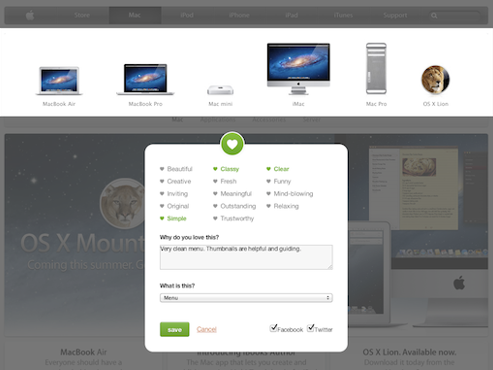Select the MacBook Air thumbnail
The width and height of the screenshot is (493, 370).
(59, 81)
